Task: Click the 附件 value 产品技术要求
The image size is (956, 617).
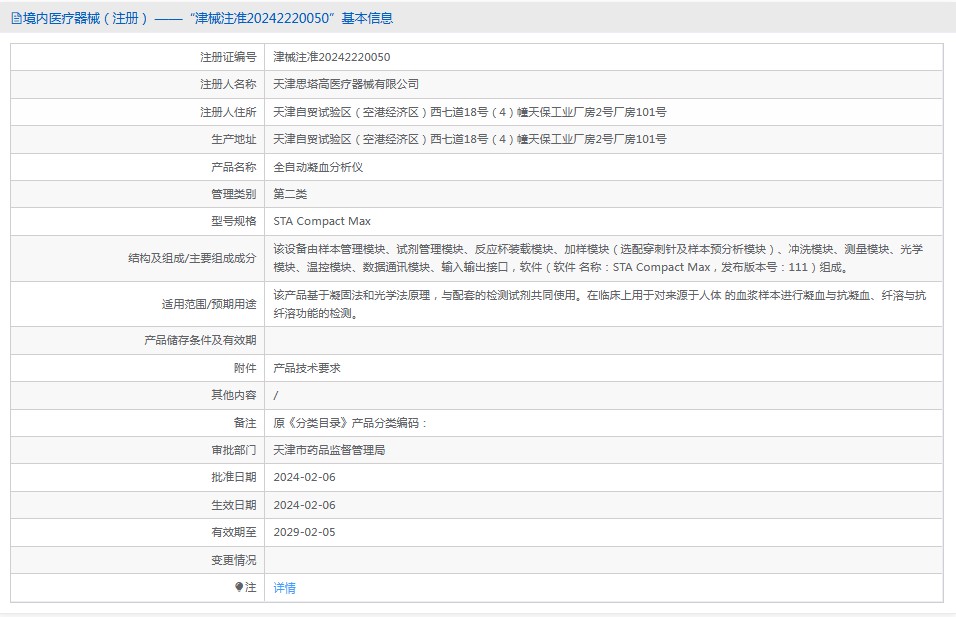Action: tap(307, 368)
